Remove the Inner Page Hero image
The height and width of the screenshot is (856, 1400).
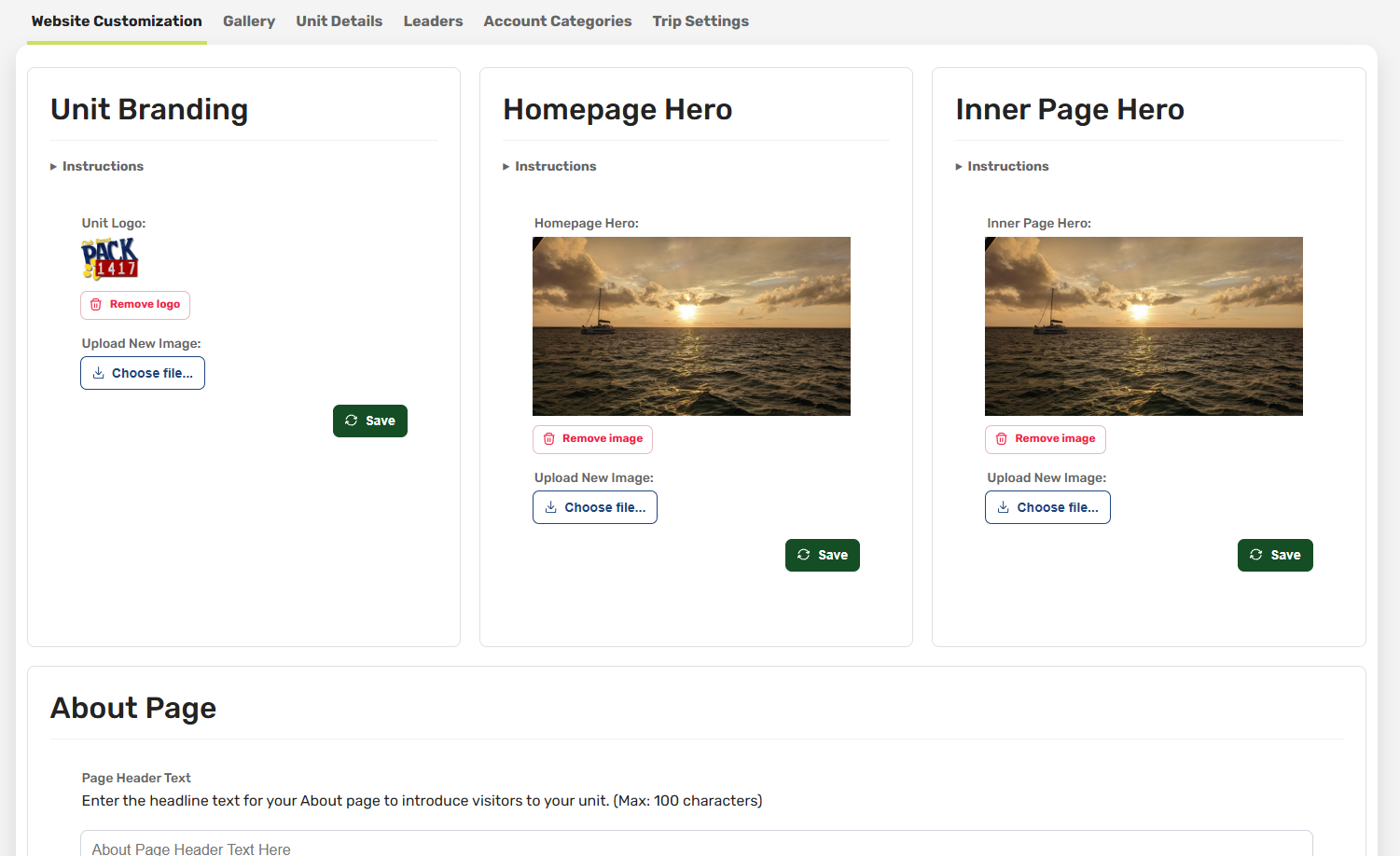(x=1046, y=439)
